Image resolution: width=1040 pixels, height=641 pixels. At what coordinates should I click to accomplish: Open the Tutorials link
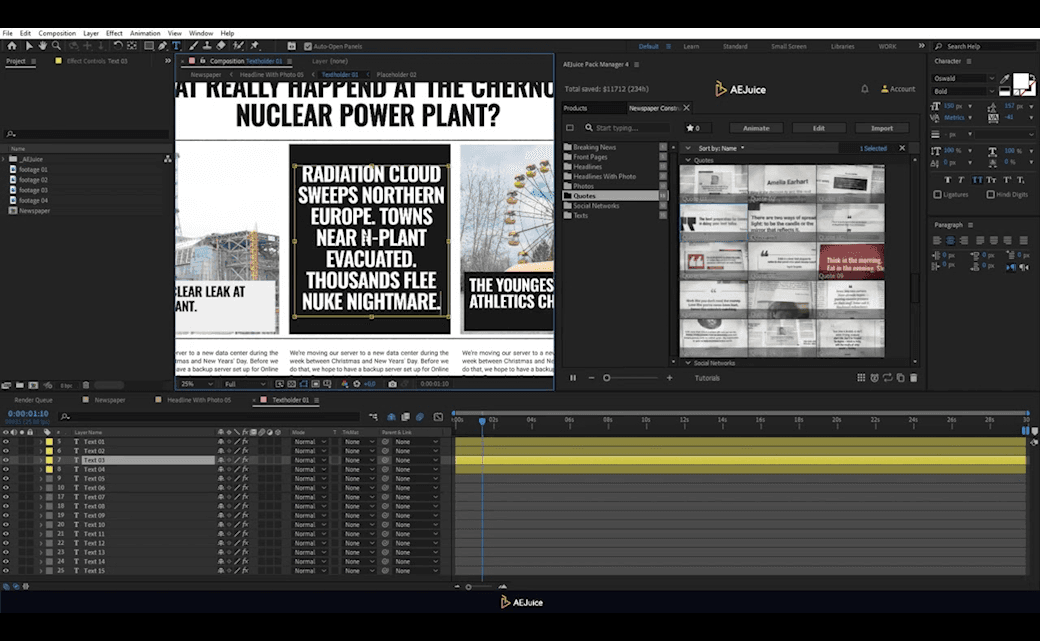tap(707, 378)
